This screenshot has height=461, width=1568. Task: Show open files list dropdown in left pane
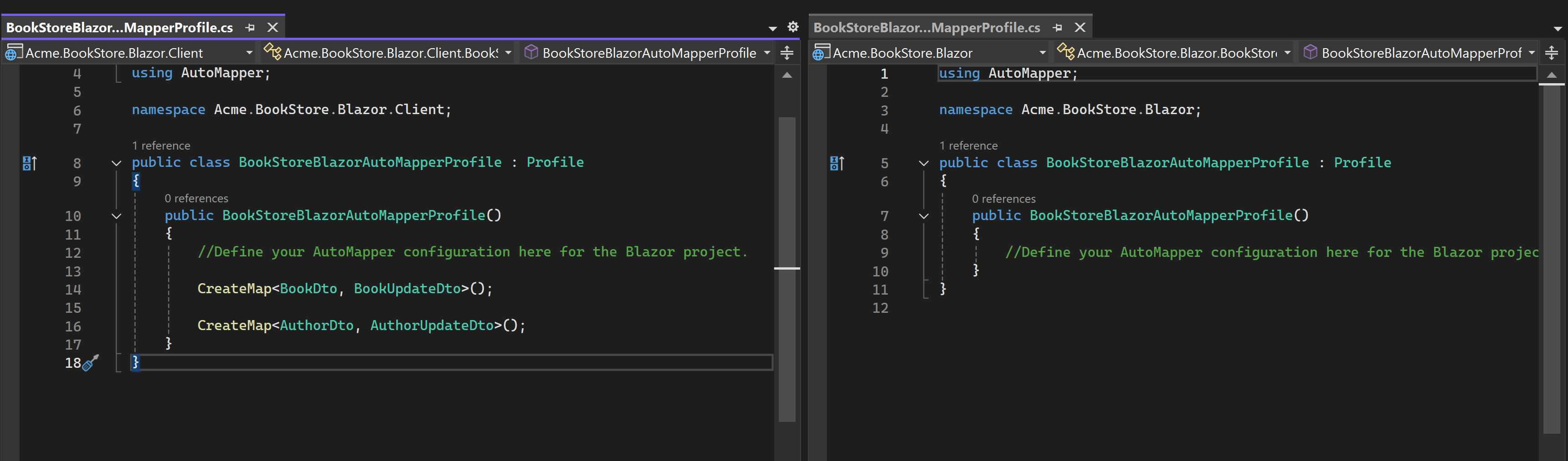click(772, 28)
